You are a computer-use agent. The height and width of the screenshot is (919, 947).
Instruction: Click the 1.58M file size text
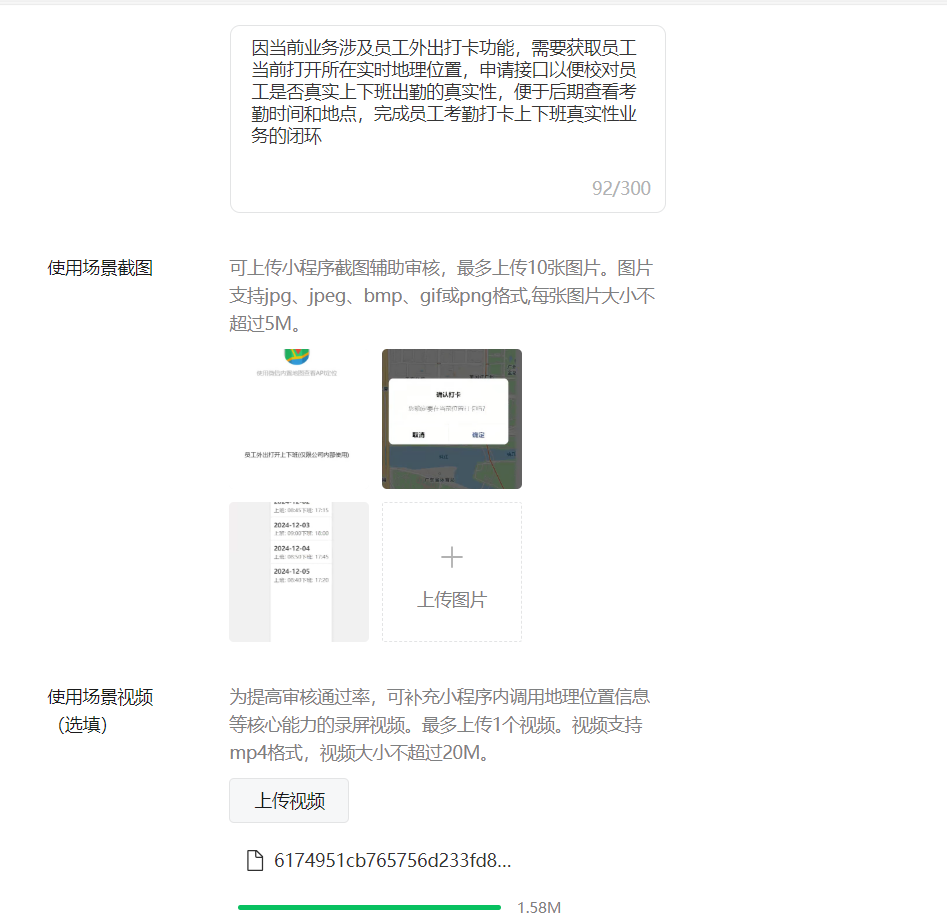coord(539,908)
